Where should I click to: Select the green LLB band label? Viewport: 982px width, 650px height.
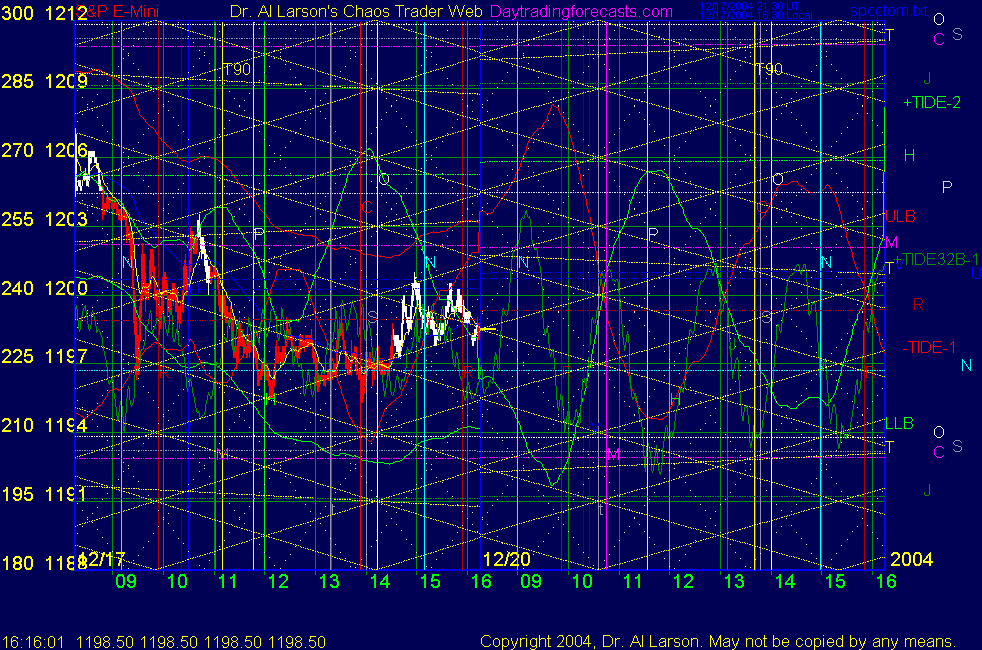(899, 423)
